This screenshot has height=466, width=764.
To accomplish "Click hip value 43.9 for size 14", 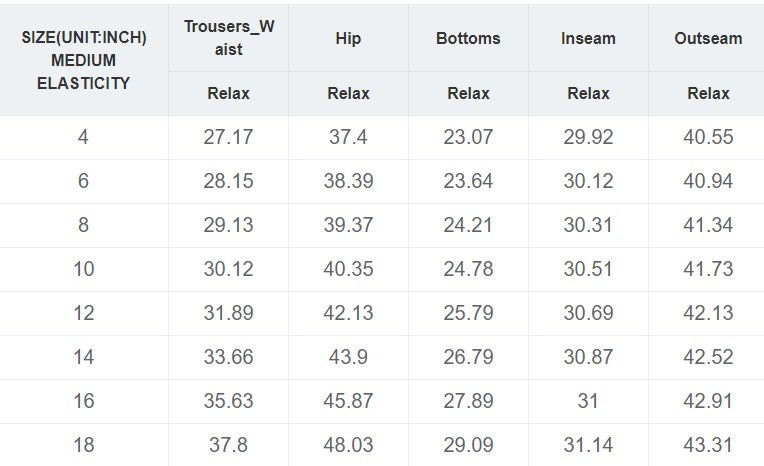I will pos(348,357).
